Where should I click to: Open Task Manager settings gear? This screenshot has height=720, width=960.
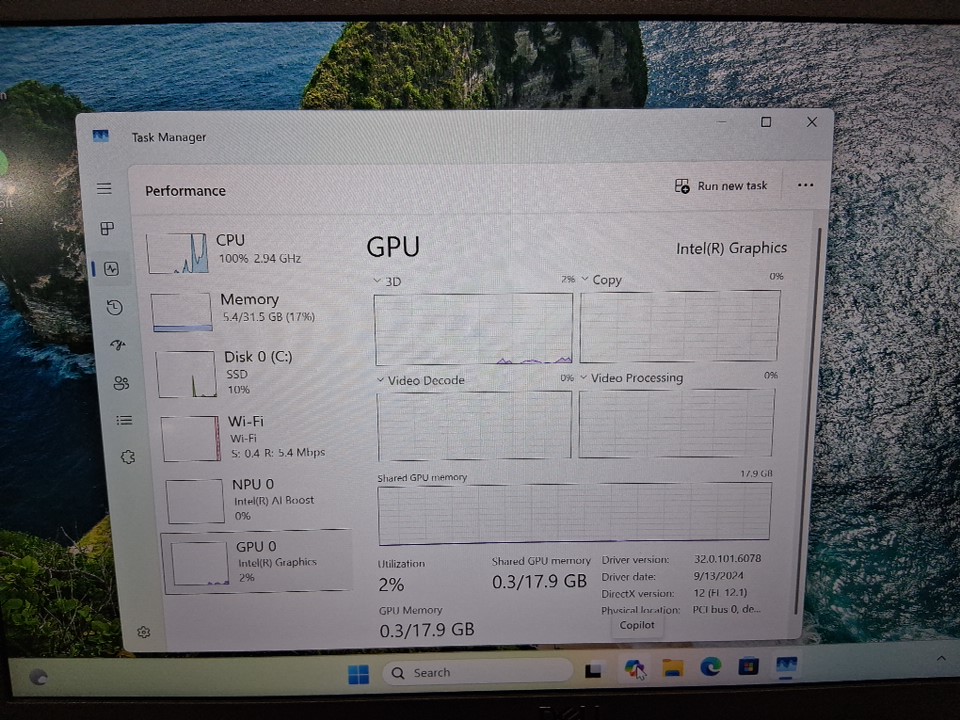(x=144, y=632)
